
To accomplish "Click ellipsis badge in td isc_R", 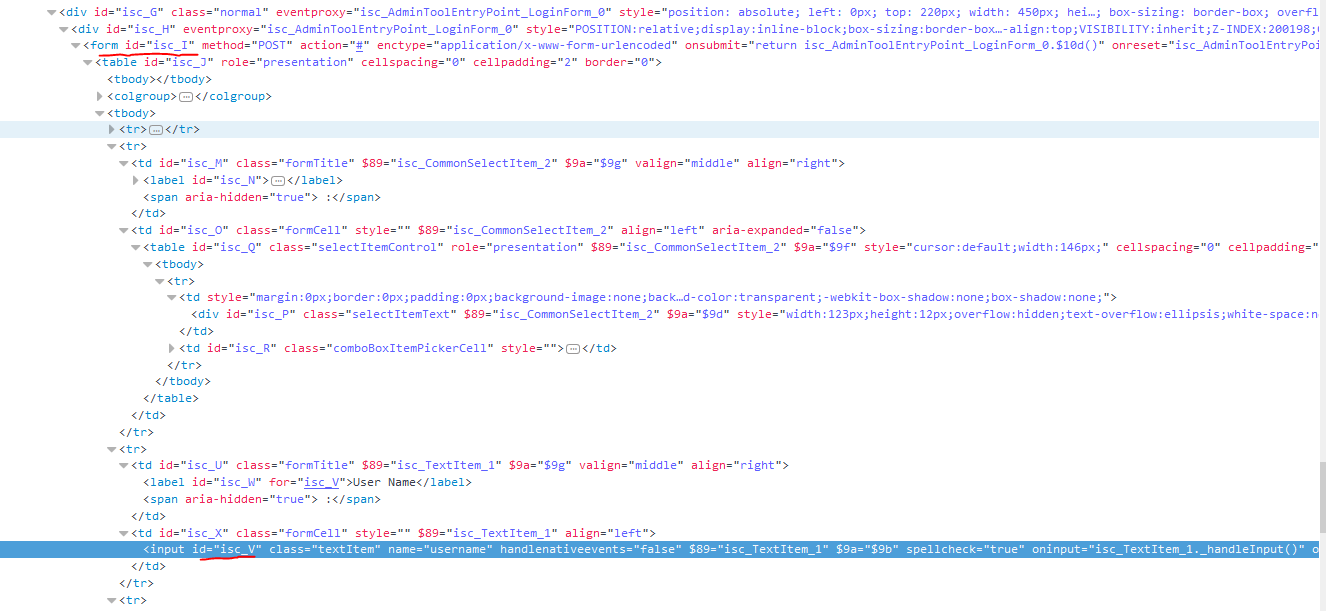I will point(573,348).
